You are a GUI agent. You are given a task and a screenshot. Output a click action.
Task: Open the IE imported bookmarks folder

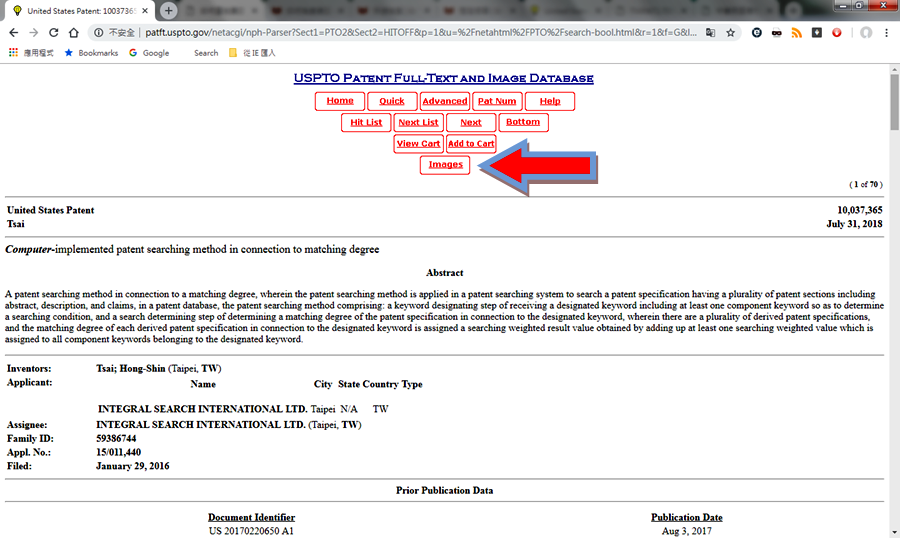[253, 53]
